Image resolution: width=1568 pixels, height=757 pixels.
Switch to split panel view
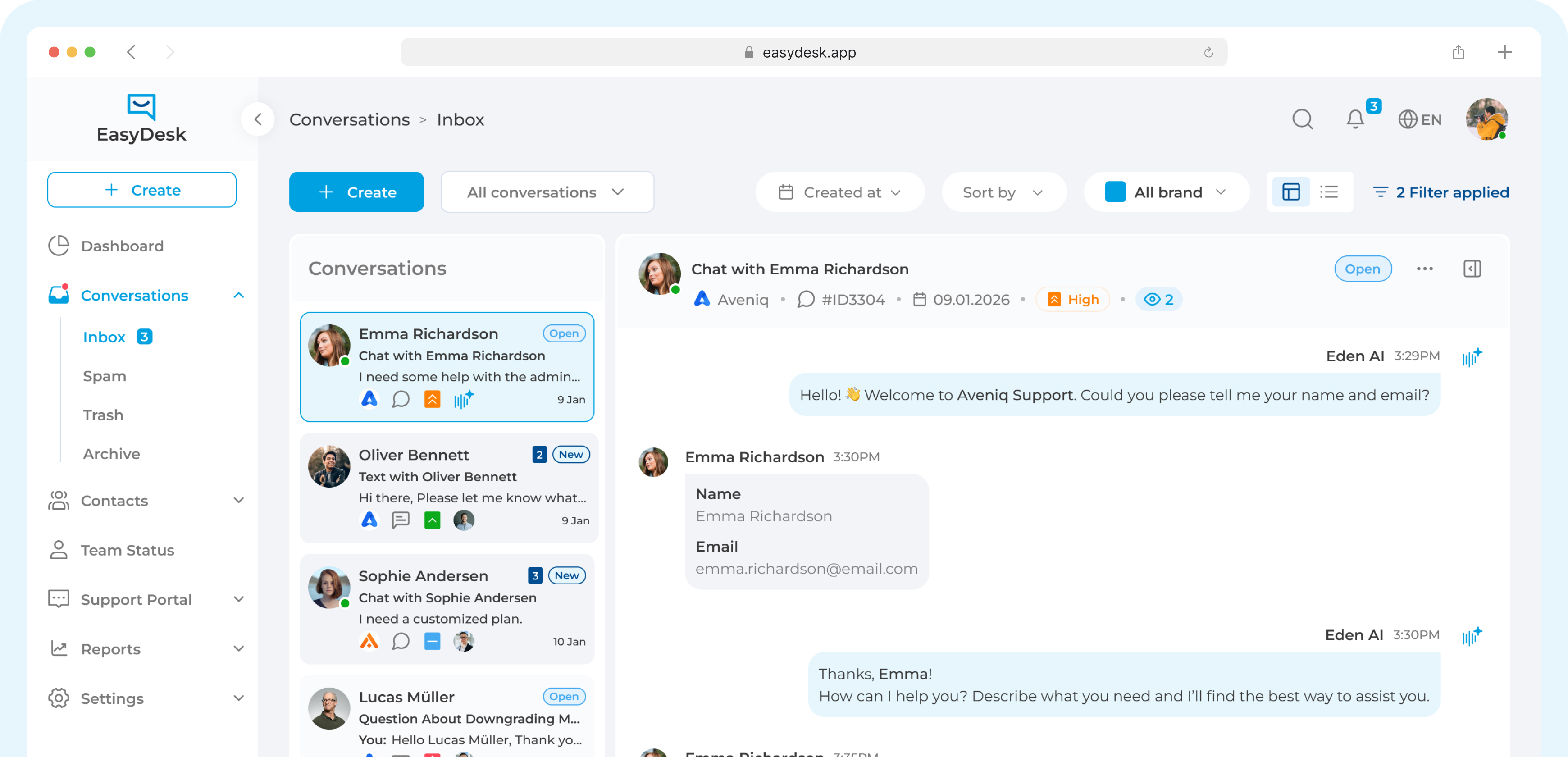[1290, 192]
